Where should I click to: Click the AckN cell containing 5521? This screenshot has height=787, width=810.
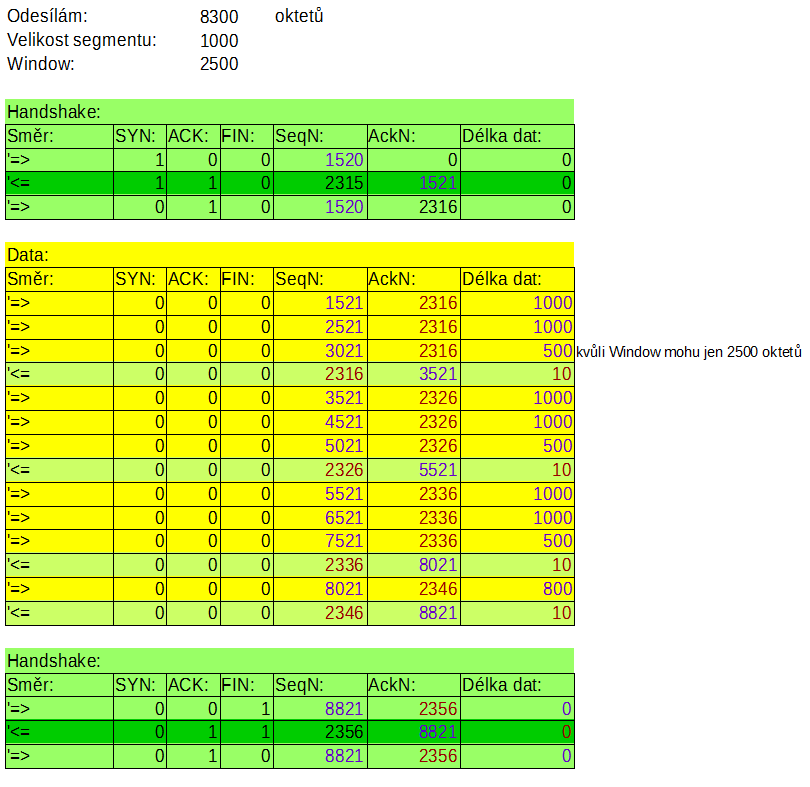click(x=413, y=470)
